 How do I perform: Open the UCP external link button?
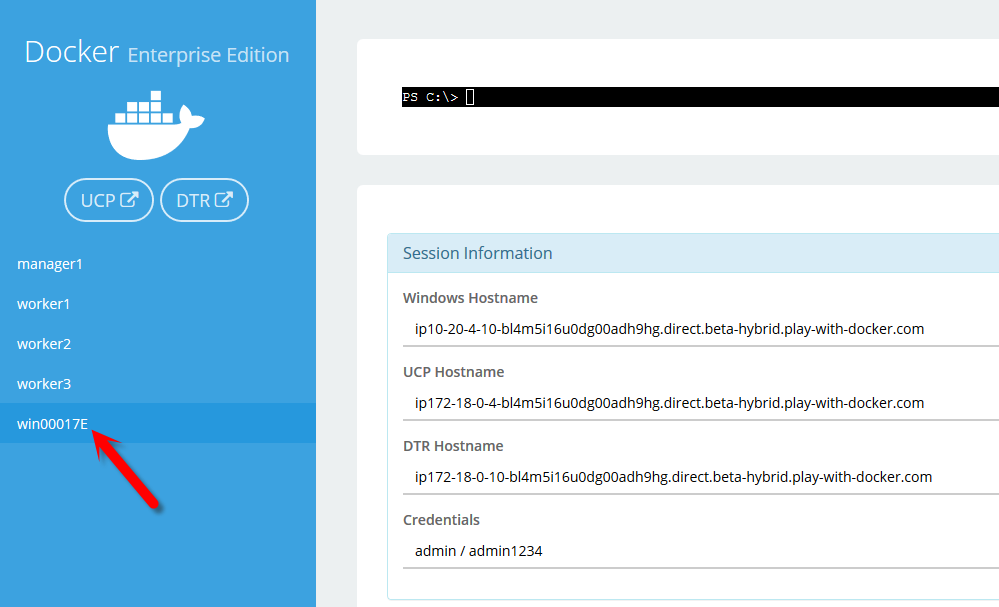pyautogui.click(x=109, y=200)
